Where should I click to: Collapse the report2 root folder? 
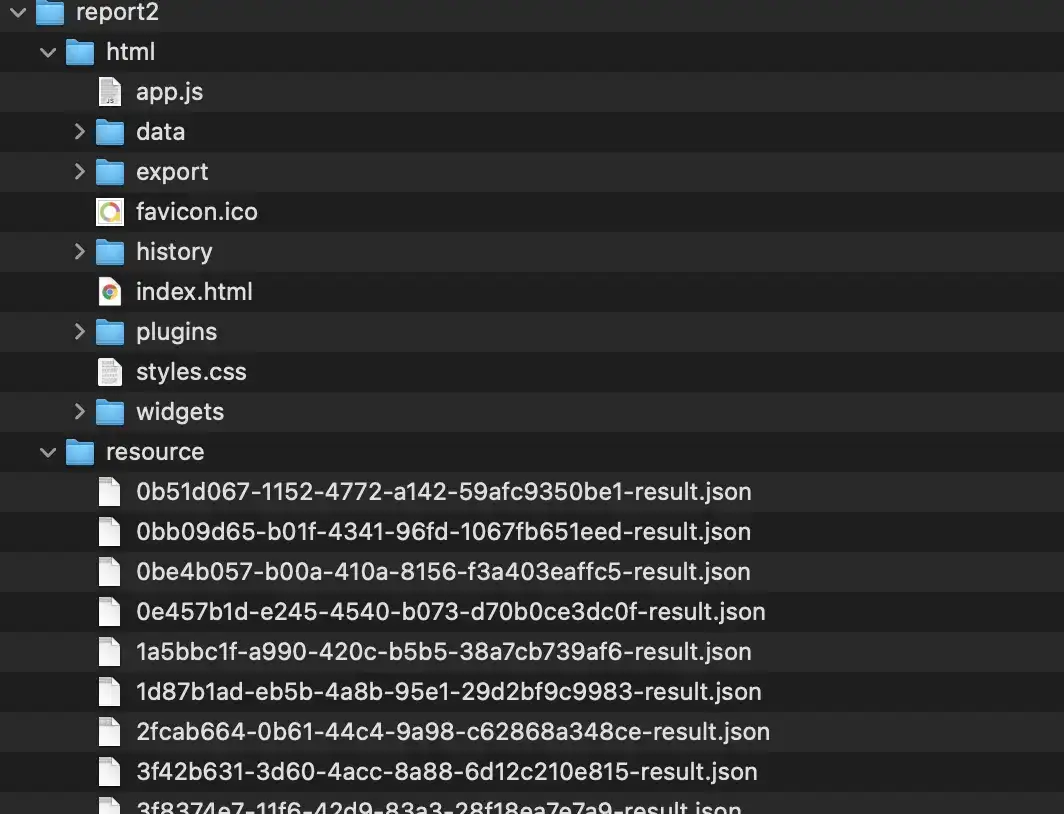(18, 12)
